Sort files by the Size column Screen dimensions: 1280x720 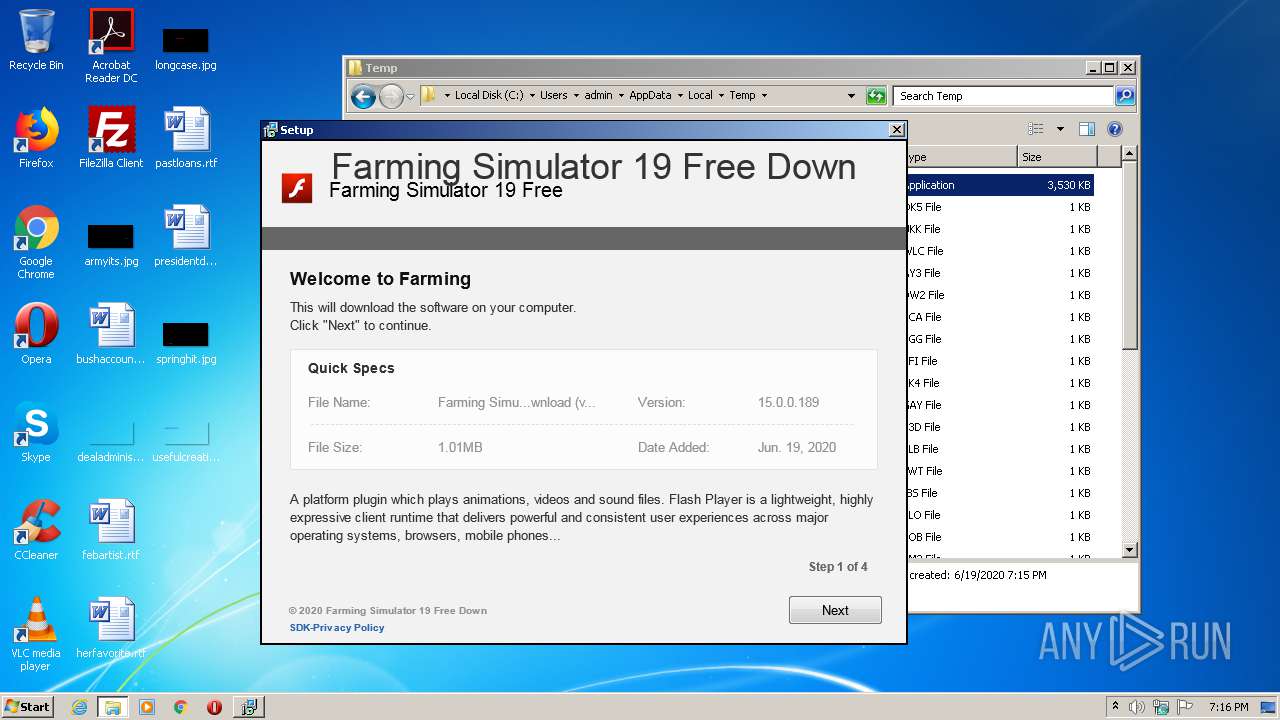tap(1057, 157)
